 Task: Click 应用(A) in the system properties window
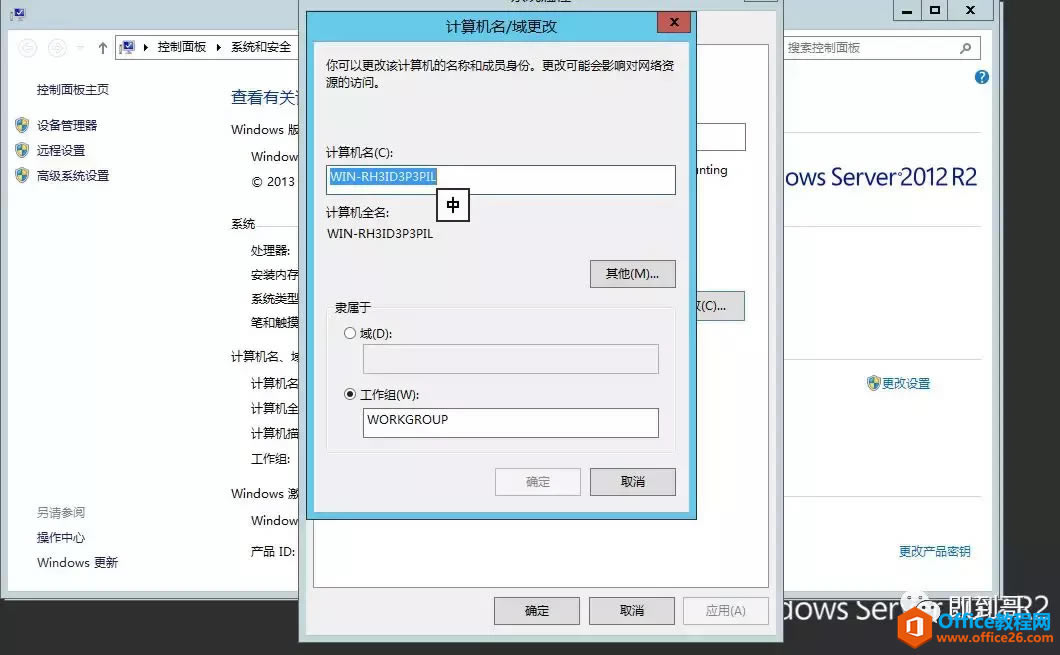click(x=725, y=610)
